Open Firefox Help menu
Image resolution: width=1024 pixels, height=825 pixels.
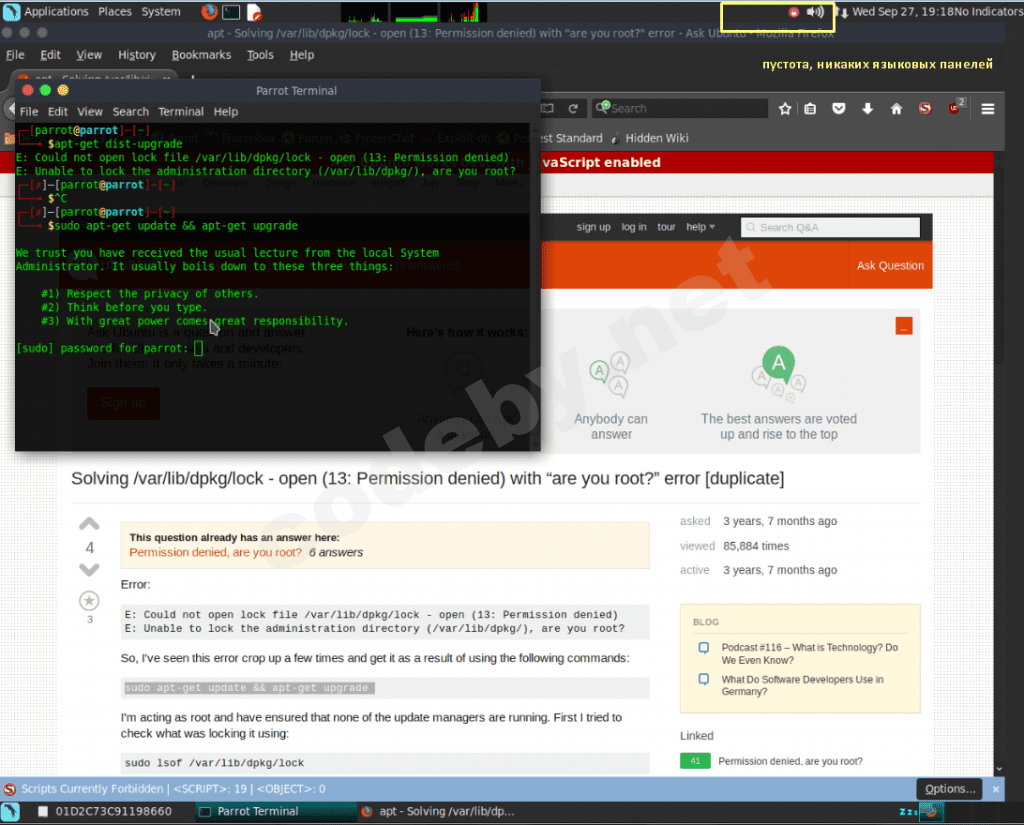coord(302,55)
